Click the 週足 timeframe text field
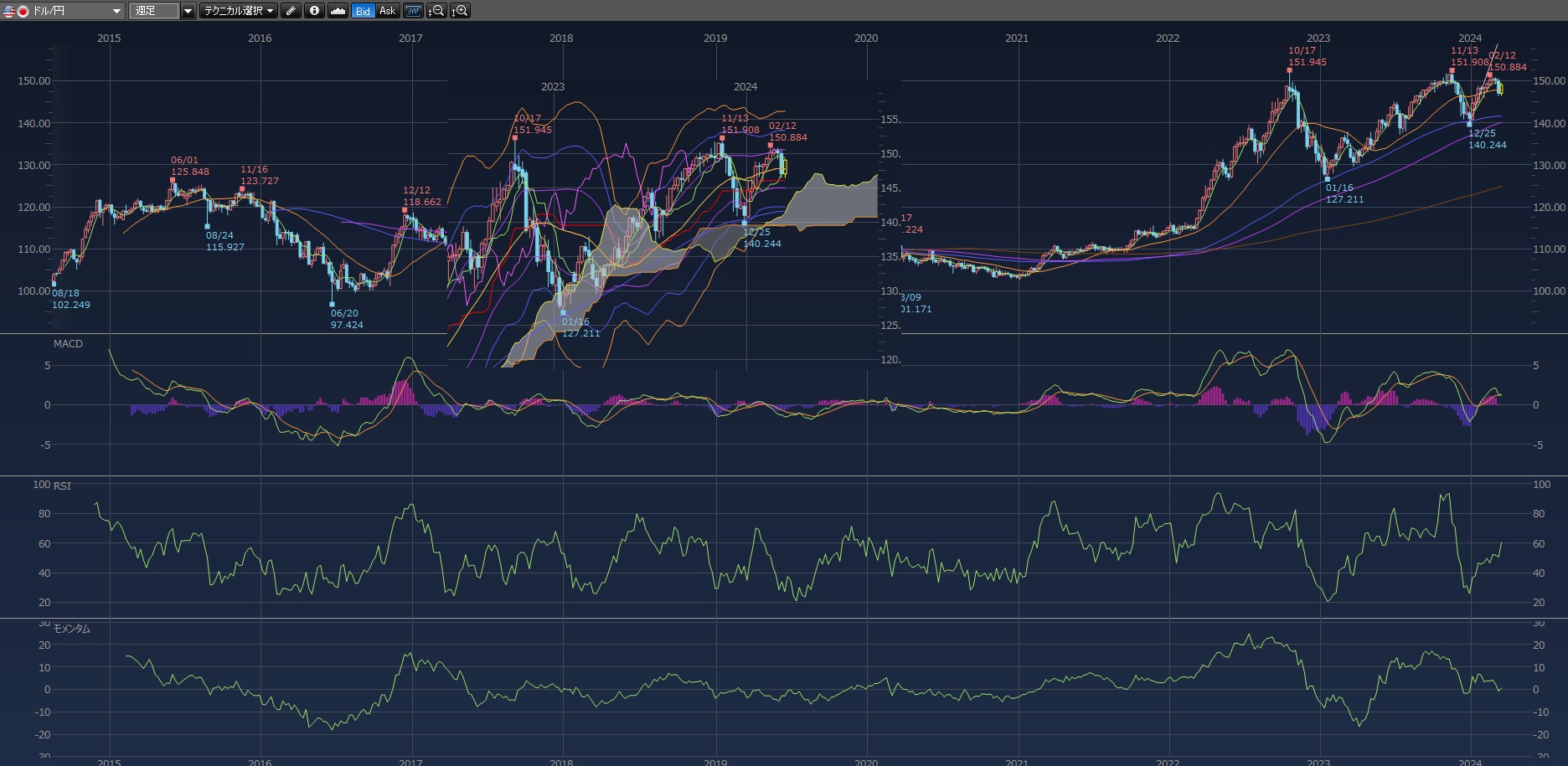Viewport: 1568px width, 766px height. [x=154, y=11]
